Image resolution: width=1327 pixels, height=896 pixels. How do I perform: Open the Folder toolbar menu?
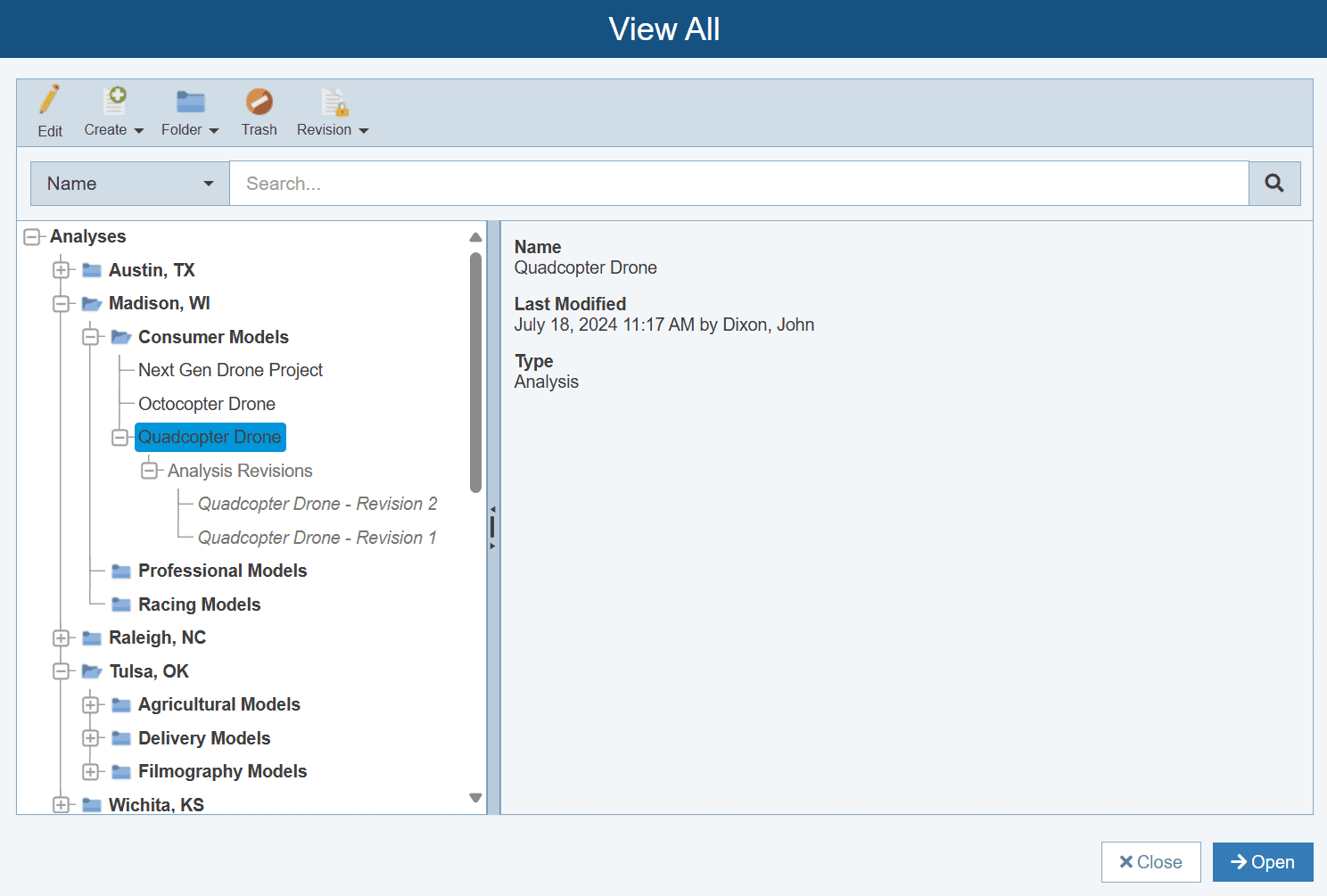tap(190, 112)
